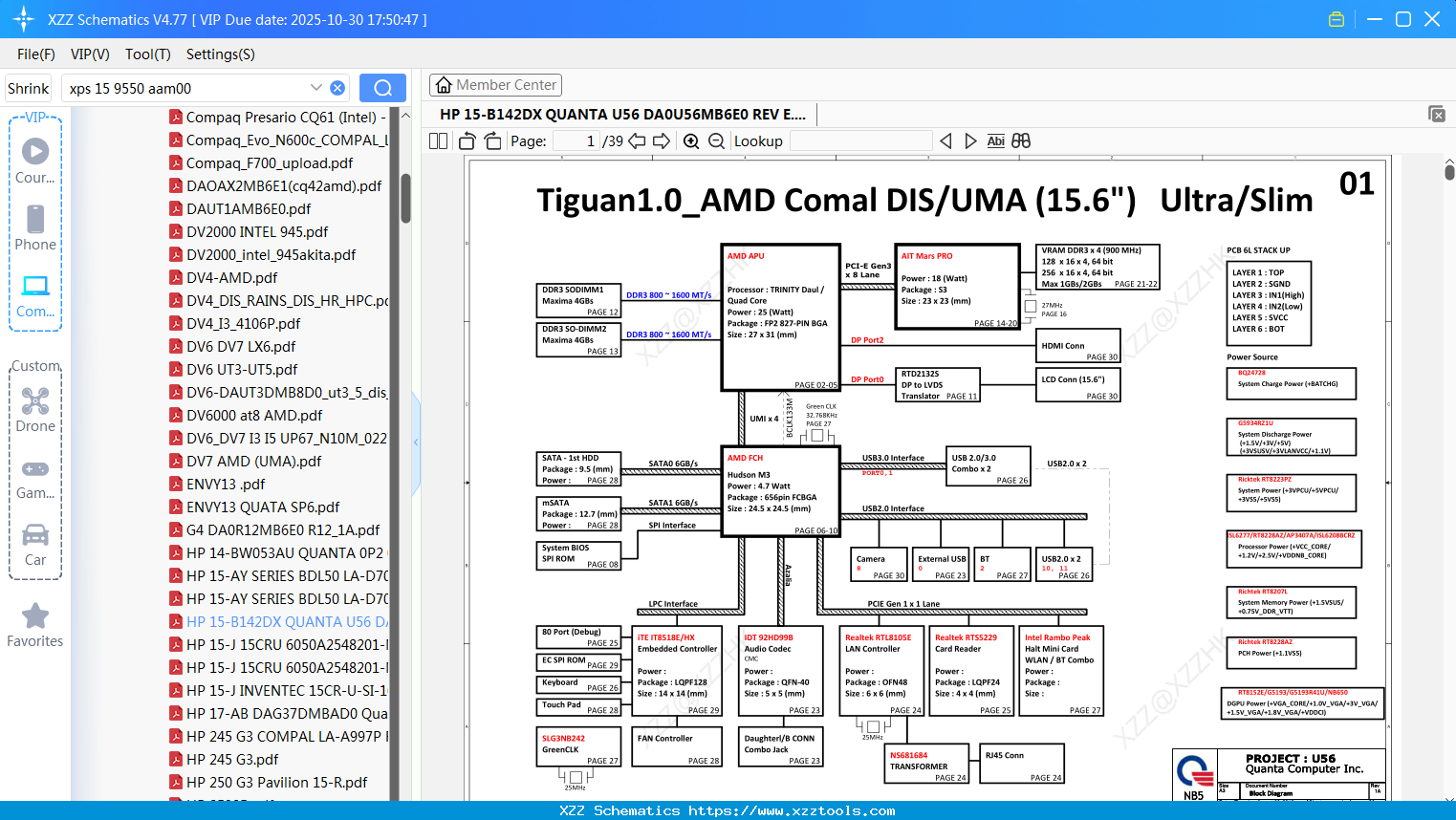The width and height of the screenshot is (1456, 820).
Task: Collapse the file list panel handle
Action: tap(416, 442)
